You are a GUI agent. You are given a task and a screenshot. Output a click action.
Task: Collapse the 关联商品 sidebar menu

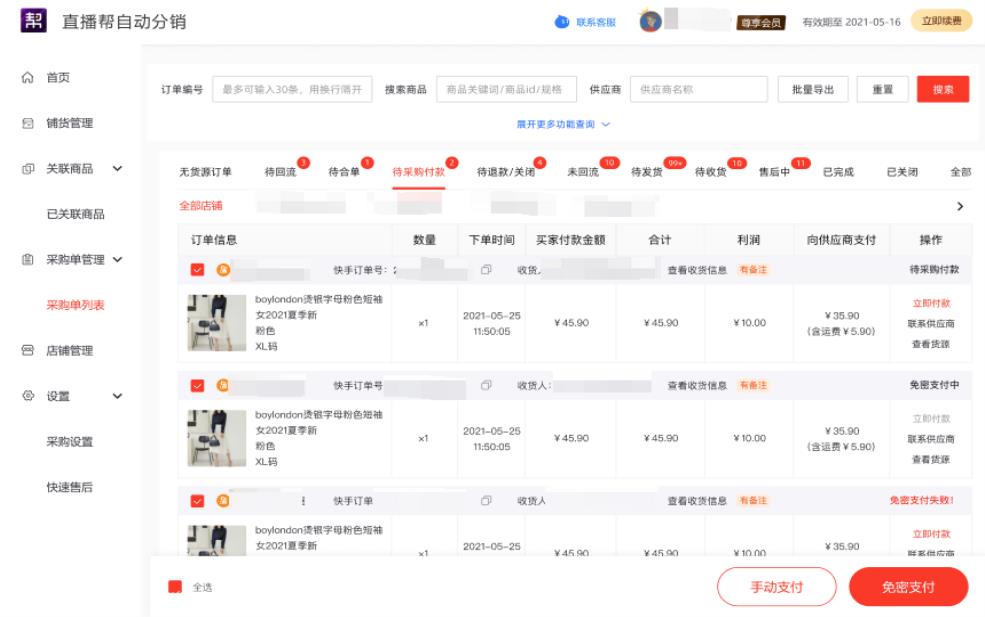click(x=117, y=168)
